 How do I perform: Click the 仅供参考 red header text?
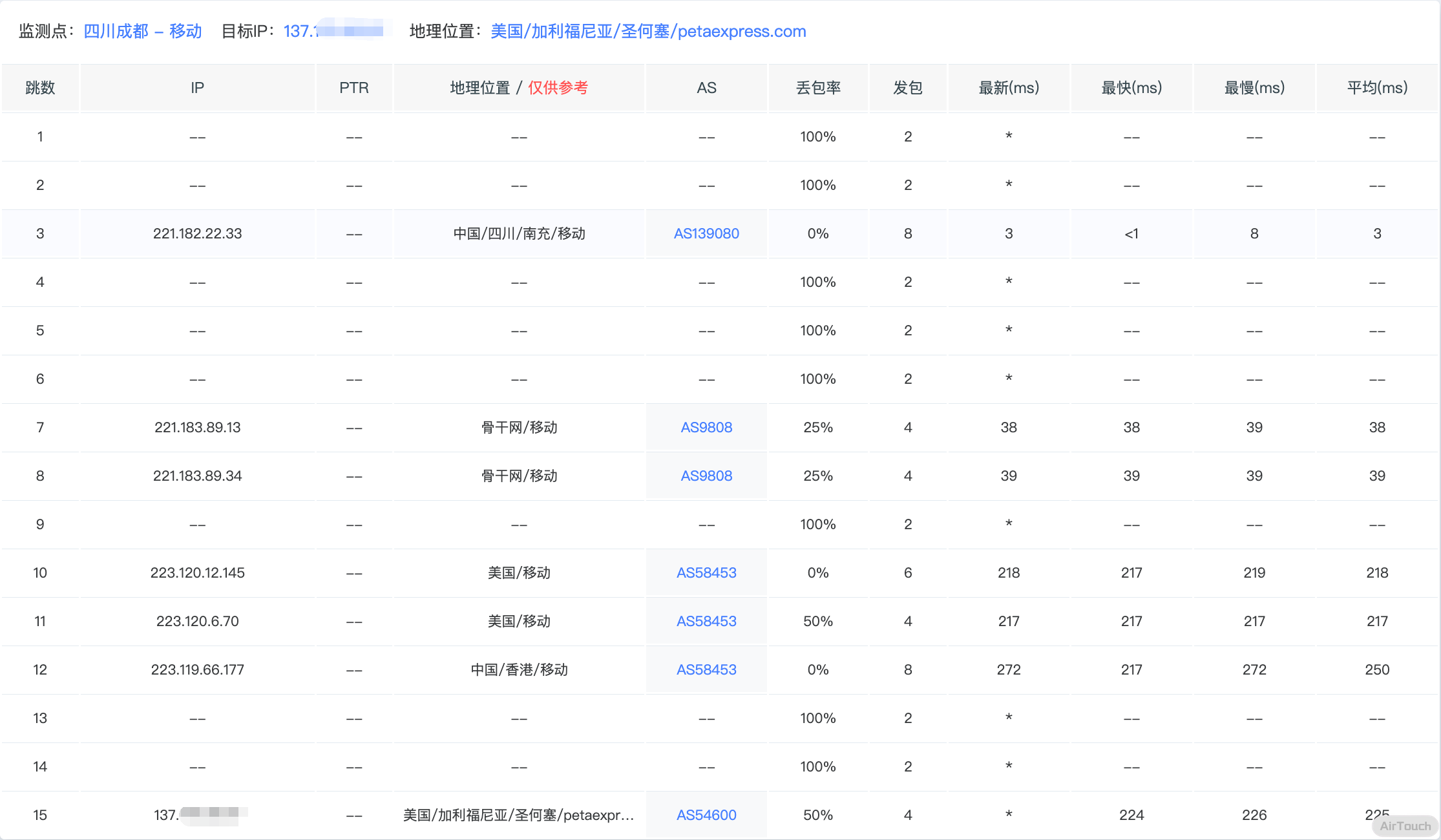(558, 88)
